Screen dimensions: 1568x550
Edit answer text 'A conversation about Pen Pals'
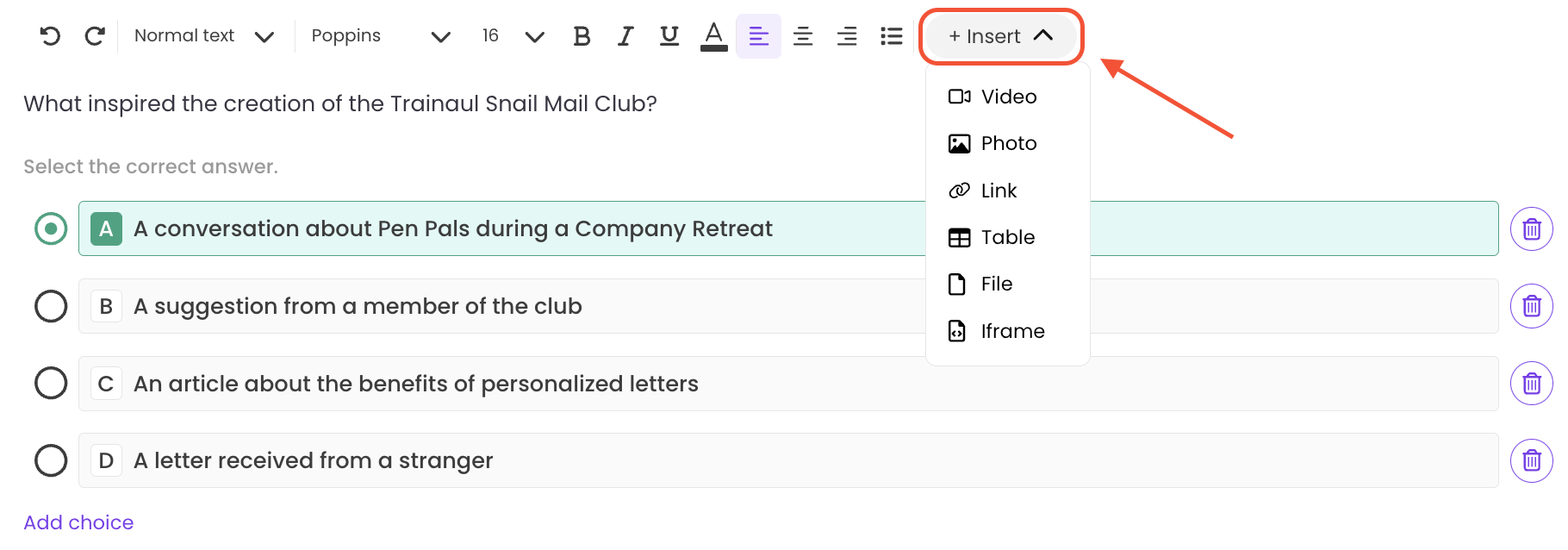point(453,228)
